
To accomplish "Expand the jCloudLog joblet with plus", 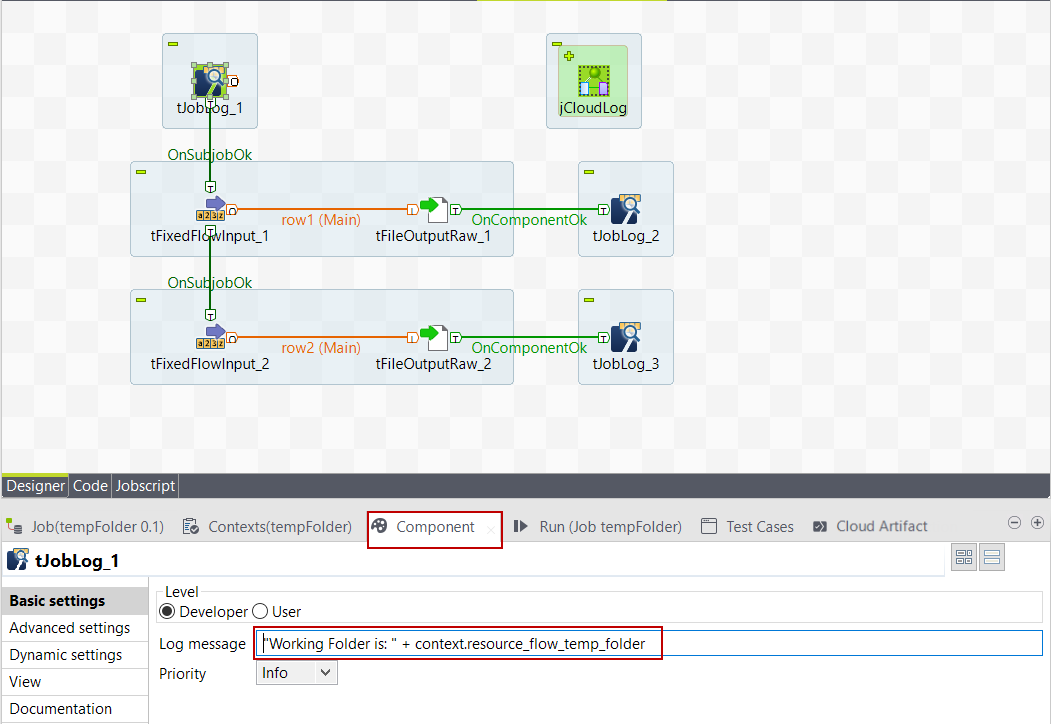I will pyautogui.click(x=557, y=56).
